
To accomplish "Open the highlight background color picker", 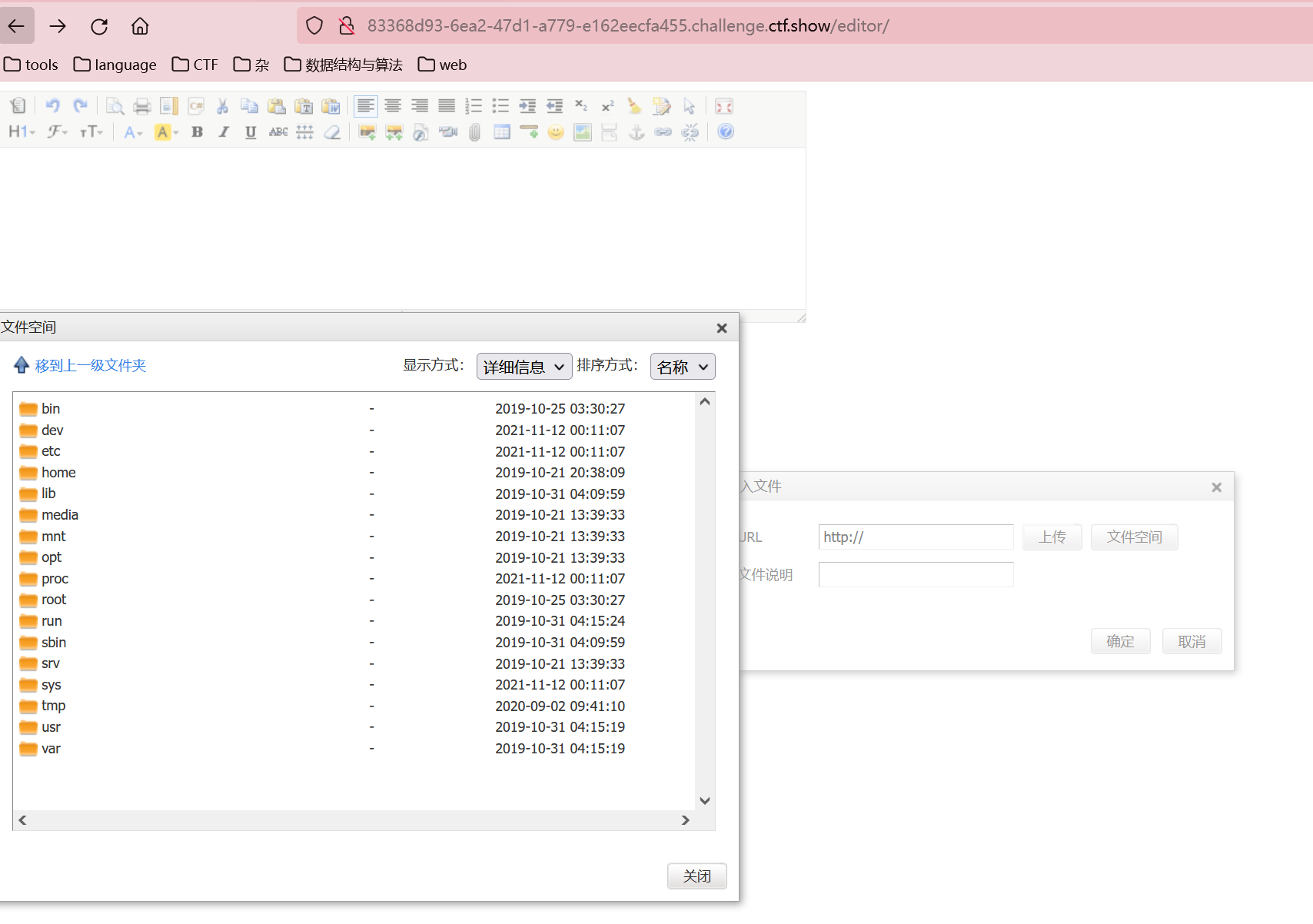I will [166, 132].
